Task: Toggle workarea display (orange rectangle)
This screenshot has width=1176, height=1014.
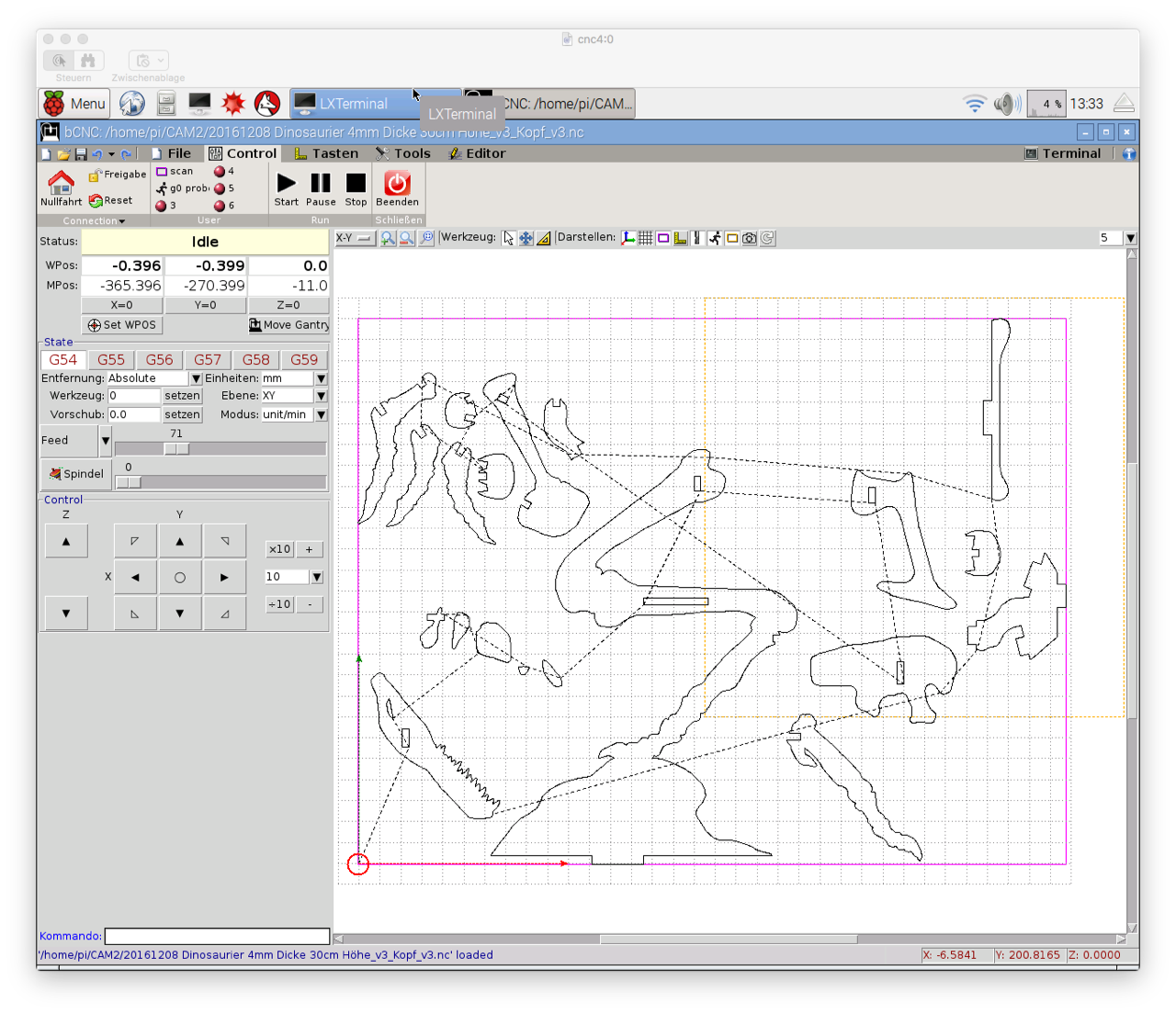Action: pyautogui.click(x=732, y=238)
